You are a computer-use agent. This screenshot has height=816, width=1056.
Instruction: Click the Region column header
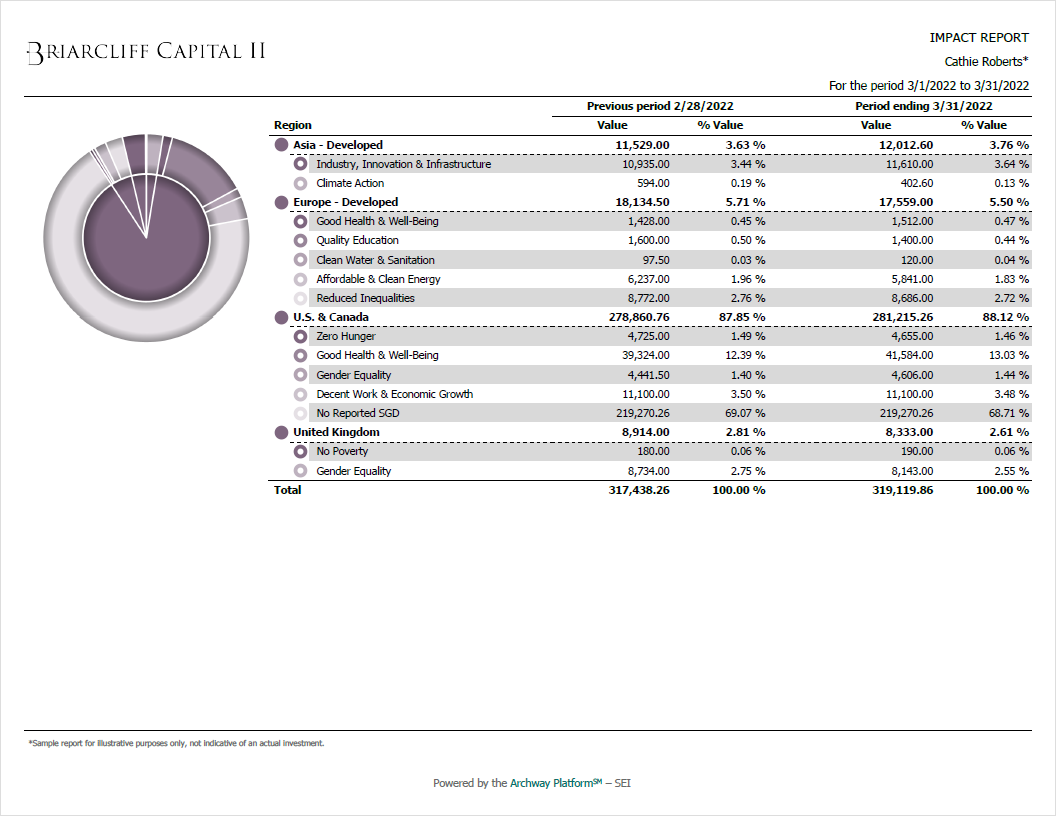tap(293, 125)
